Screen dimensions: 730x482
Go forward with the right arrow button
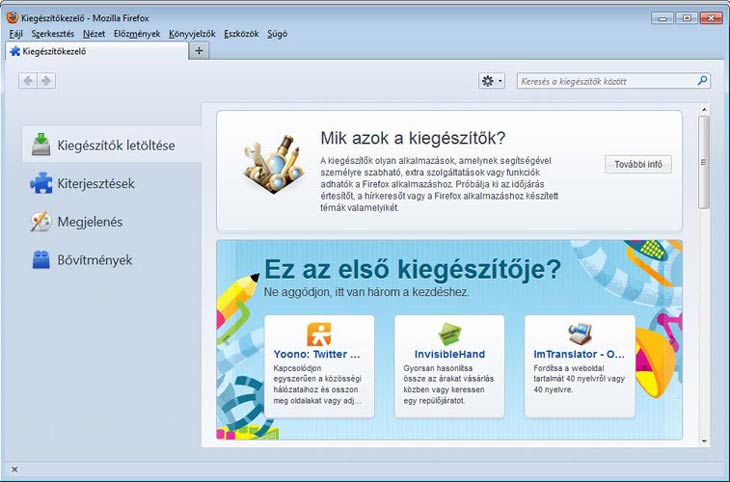[46, 81]
